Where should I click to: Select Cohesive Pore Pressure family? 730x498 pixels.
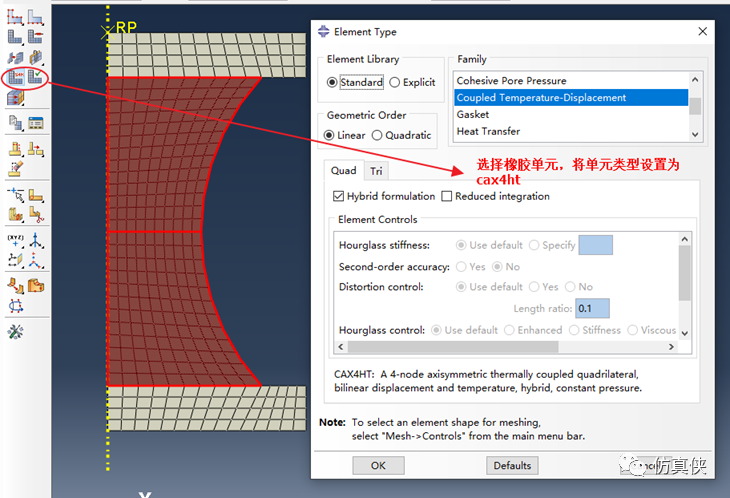(x=570, y=81)
